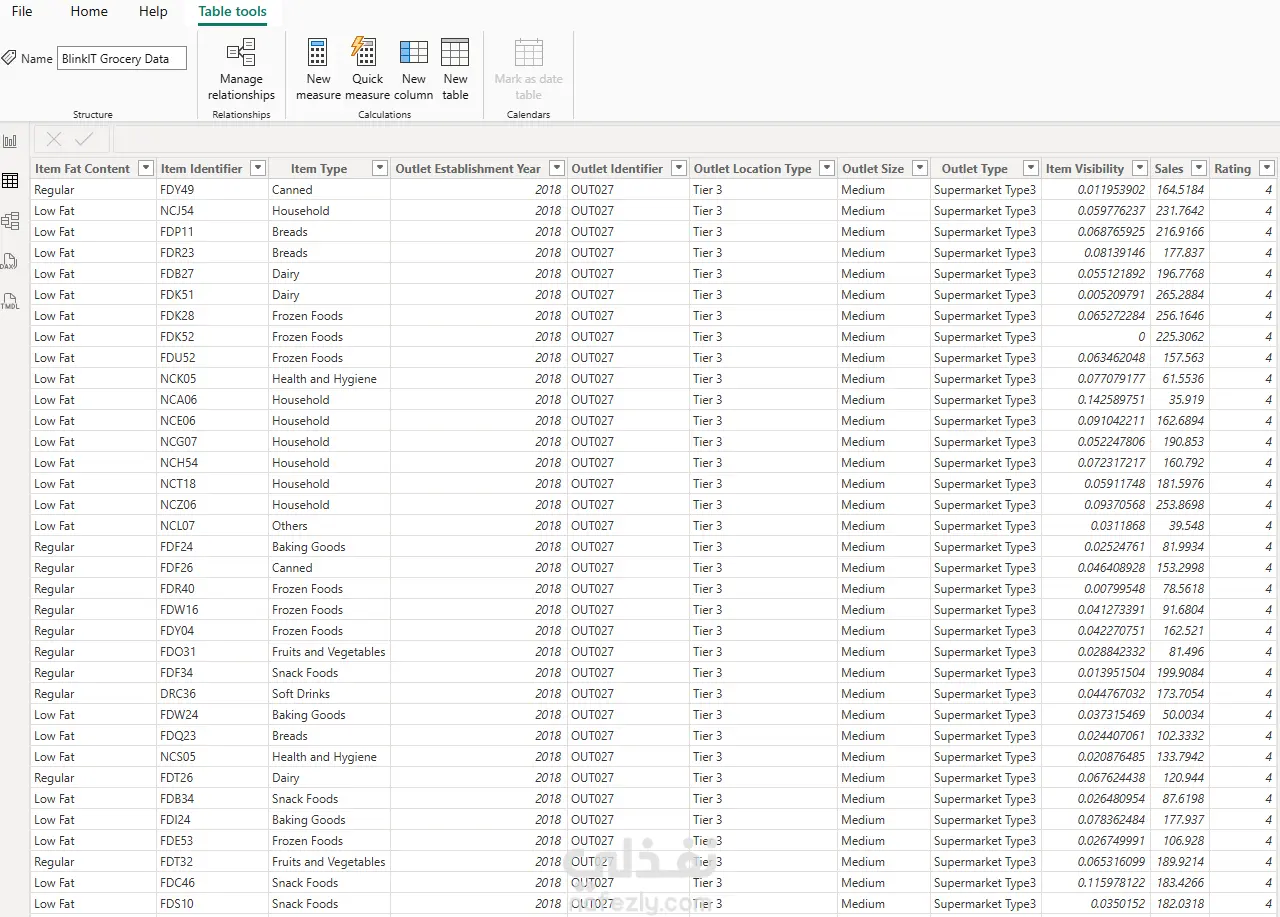Click Others item type cell
This screenshot has width=1280, height=917.
pos(329,526)
